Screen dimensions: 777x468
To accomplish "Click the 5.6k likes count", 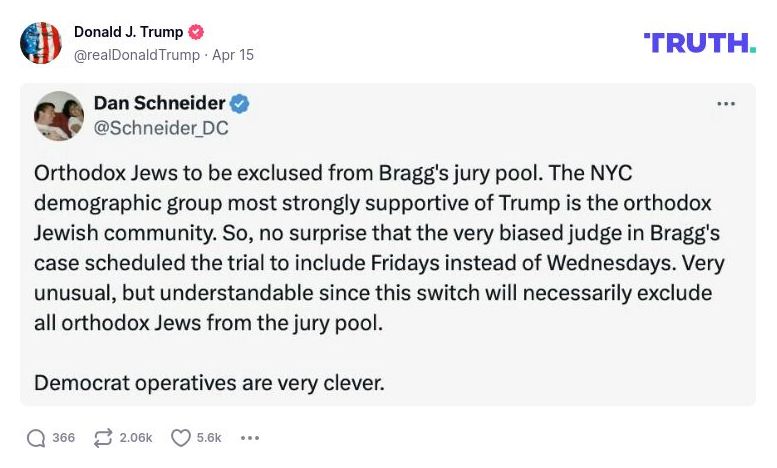I will click(x=209, y=438).
